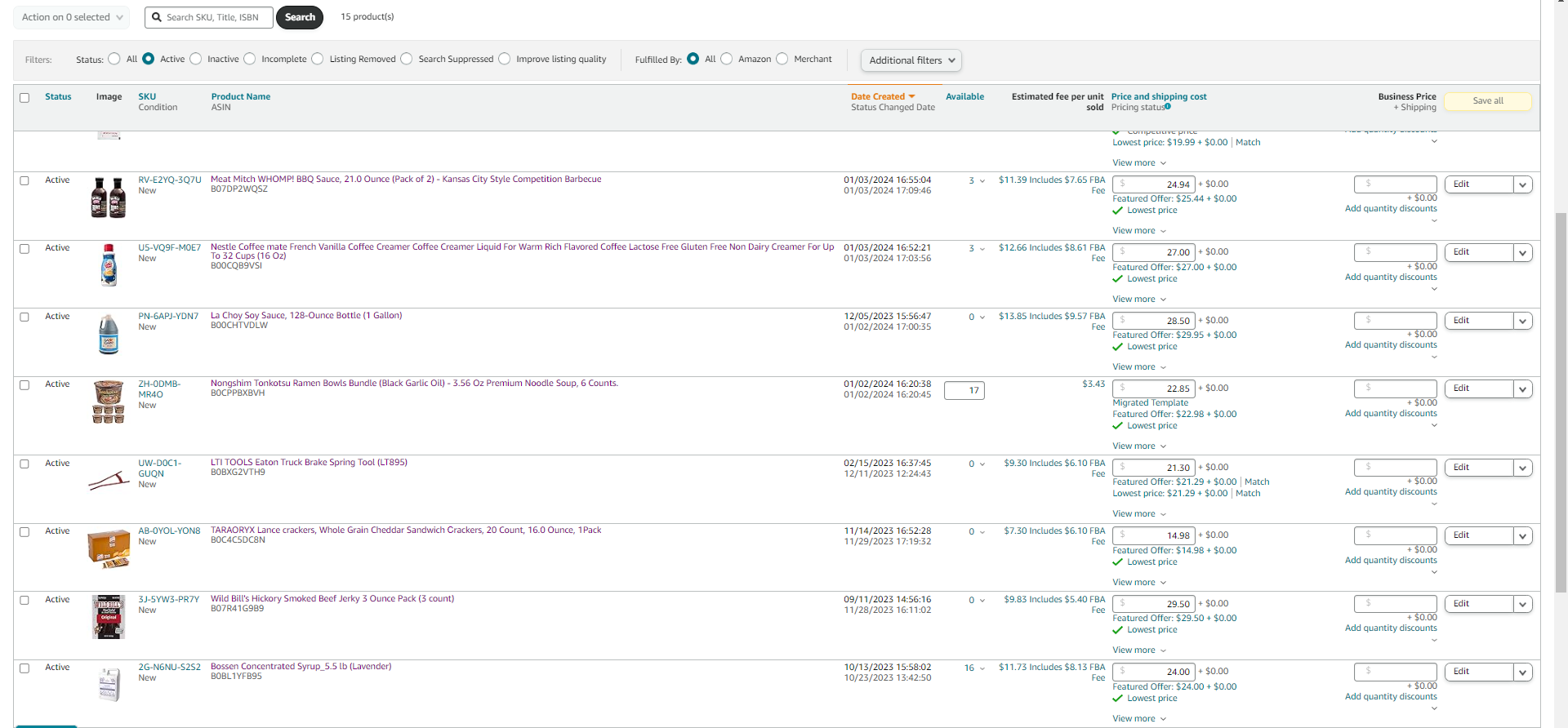This screenshot has height=728, width=1568.
Task: Sort by 'SKU' column header
Action: pyautogui.click(x=147, y=96)
